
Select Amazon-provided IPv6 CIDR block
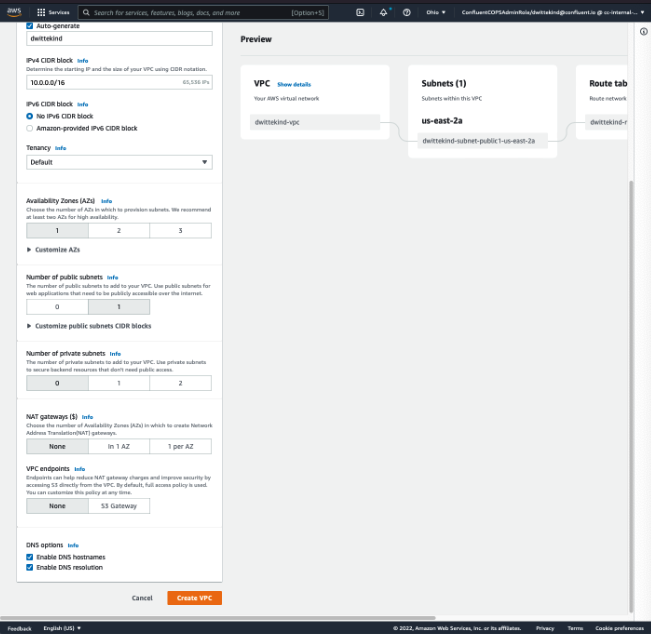coord(29,128)
